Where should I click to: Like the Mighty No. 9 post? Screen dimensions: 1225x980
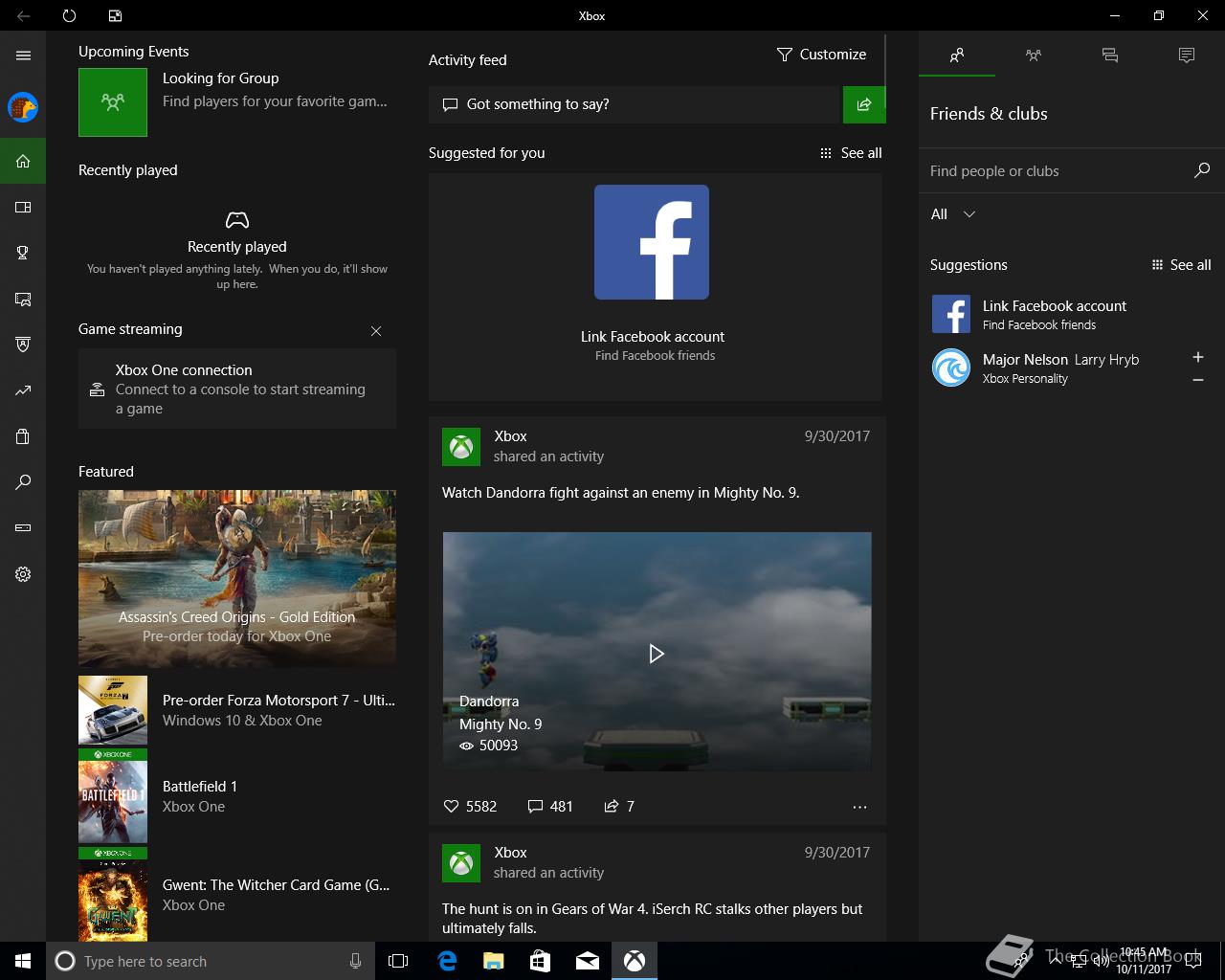(452, 807)
